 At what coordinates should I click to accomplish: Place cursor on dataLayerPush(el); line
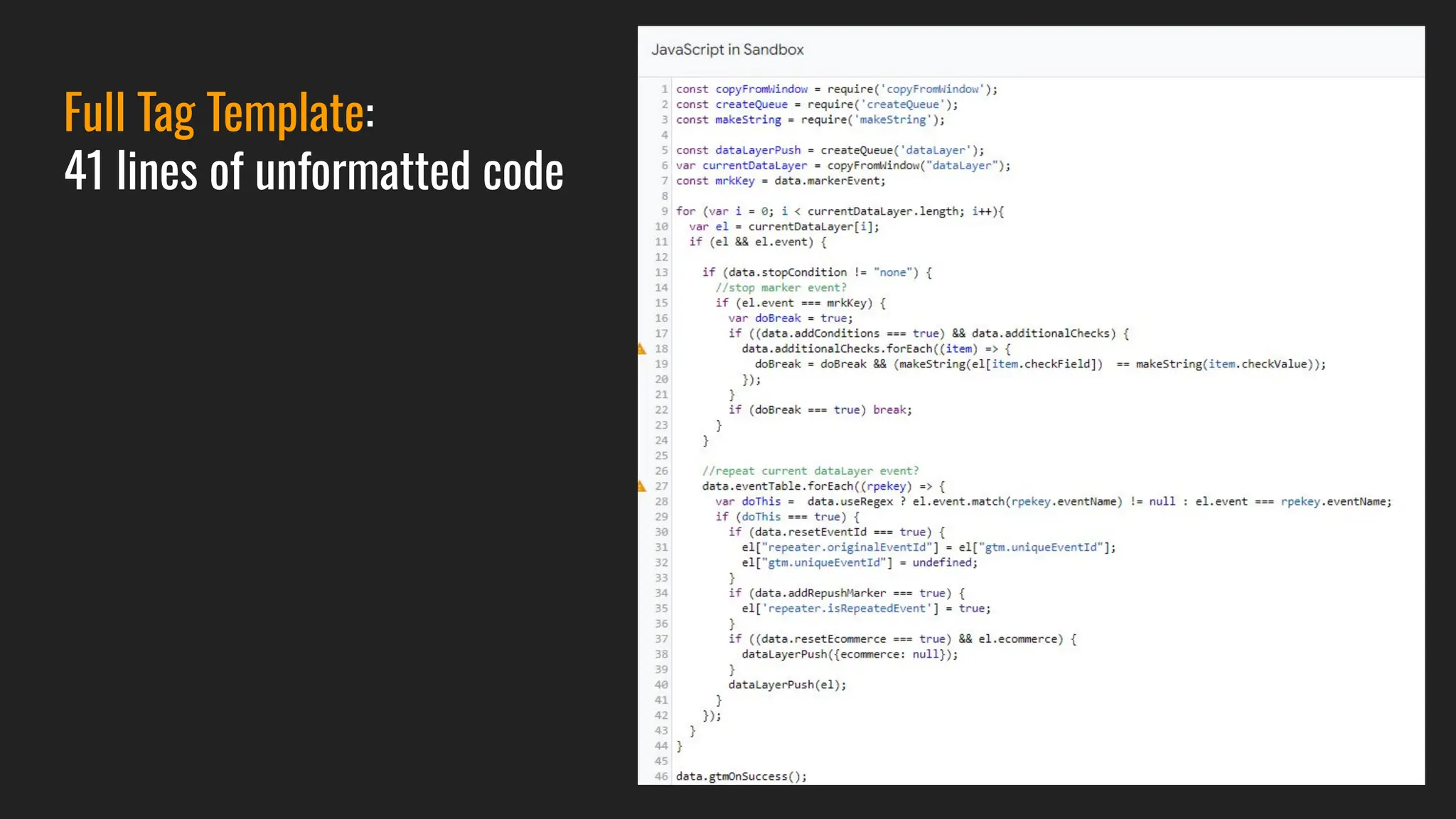coord(787,685)
